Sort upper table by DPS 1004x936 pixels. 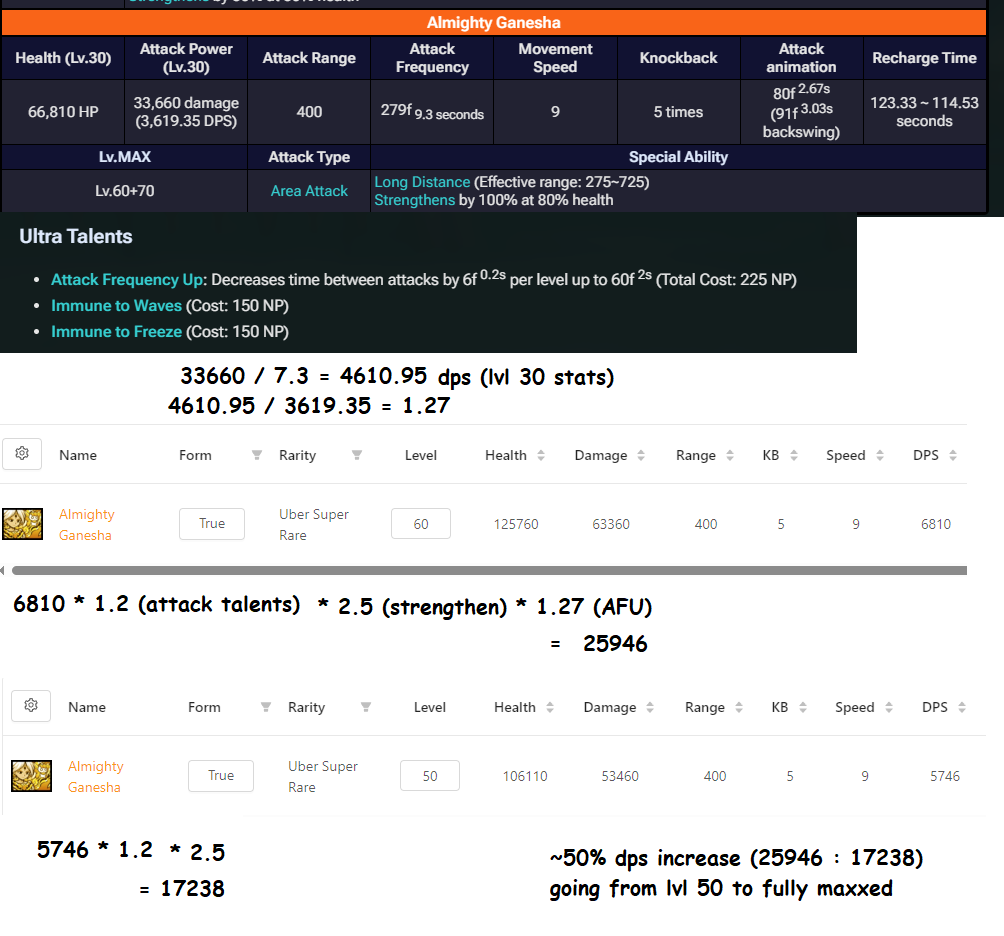953,455
